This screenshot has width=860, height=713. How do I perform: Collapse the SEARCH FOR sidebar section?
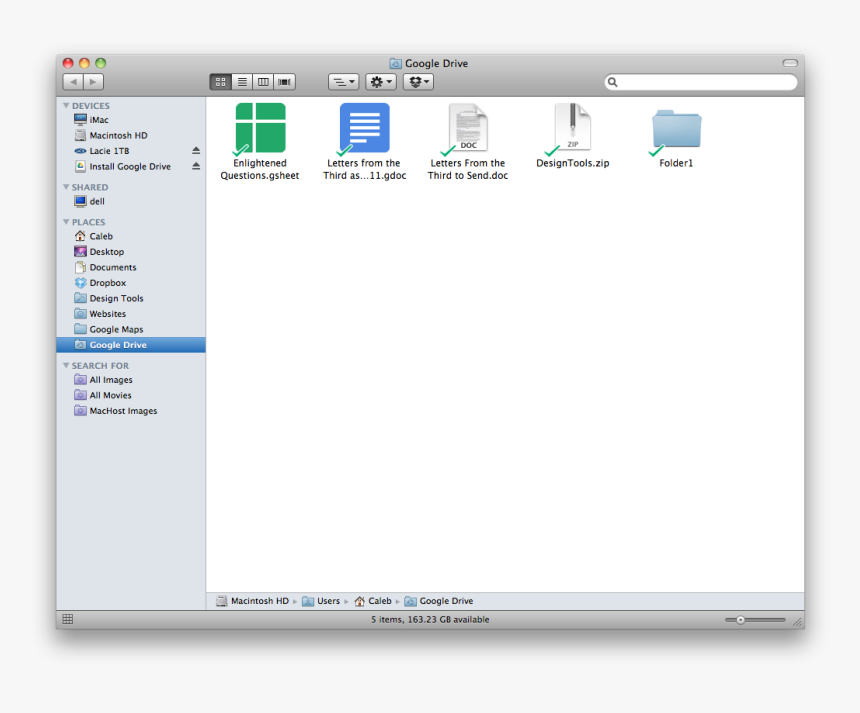tap(67, 365)
